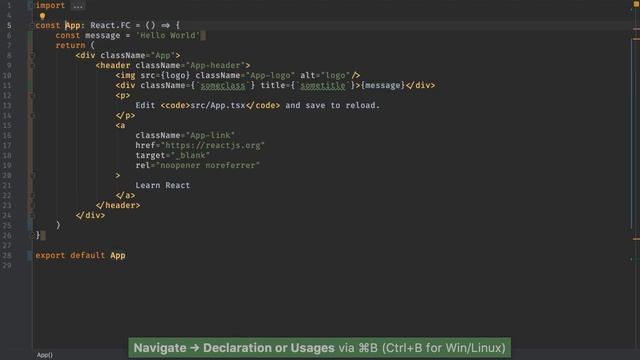Click line number 28 in the gutter
Viewport: 640px width, 360px height.
[x=7, y=256]
